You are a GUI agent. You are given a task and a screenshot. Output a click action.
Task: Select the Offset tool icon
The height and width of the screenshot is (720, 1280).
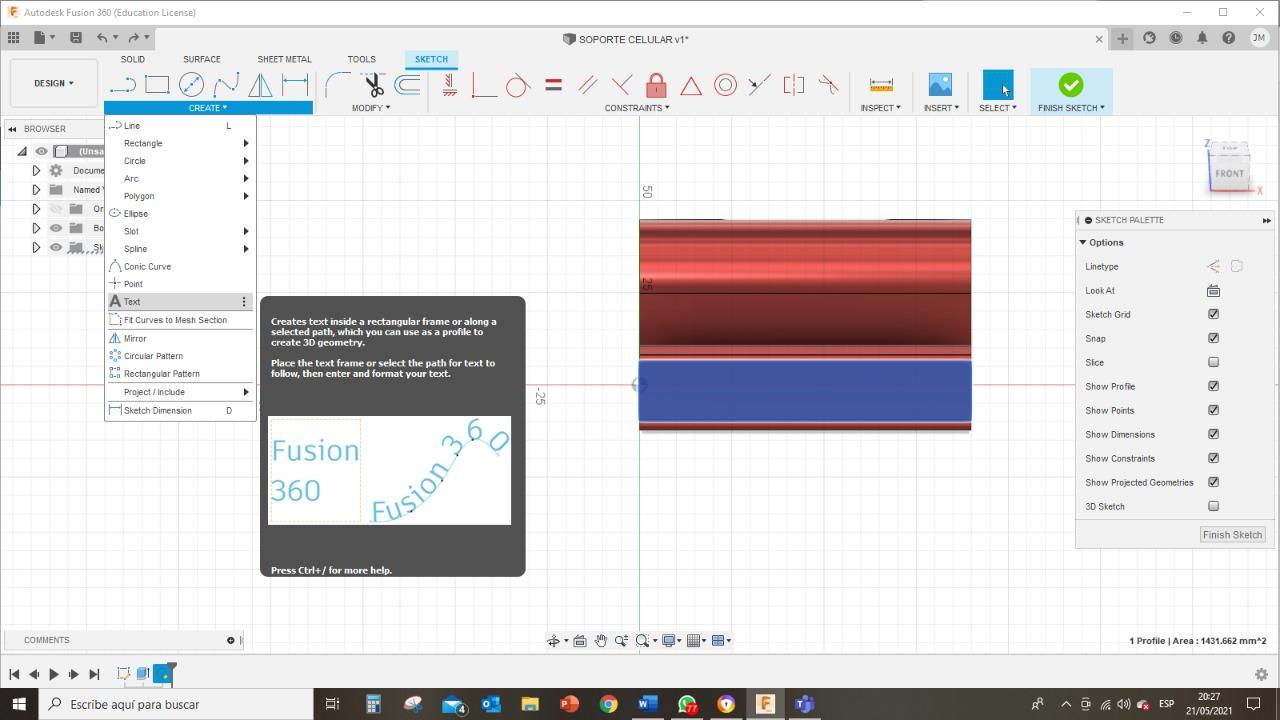[407, 85]
